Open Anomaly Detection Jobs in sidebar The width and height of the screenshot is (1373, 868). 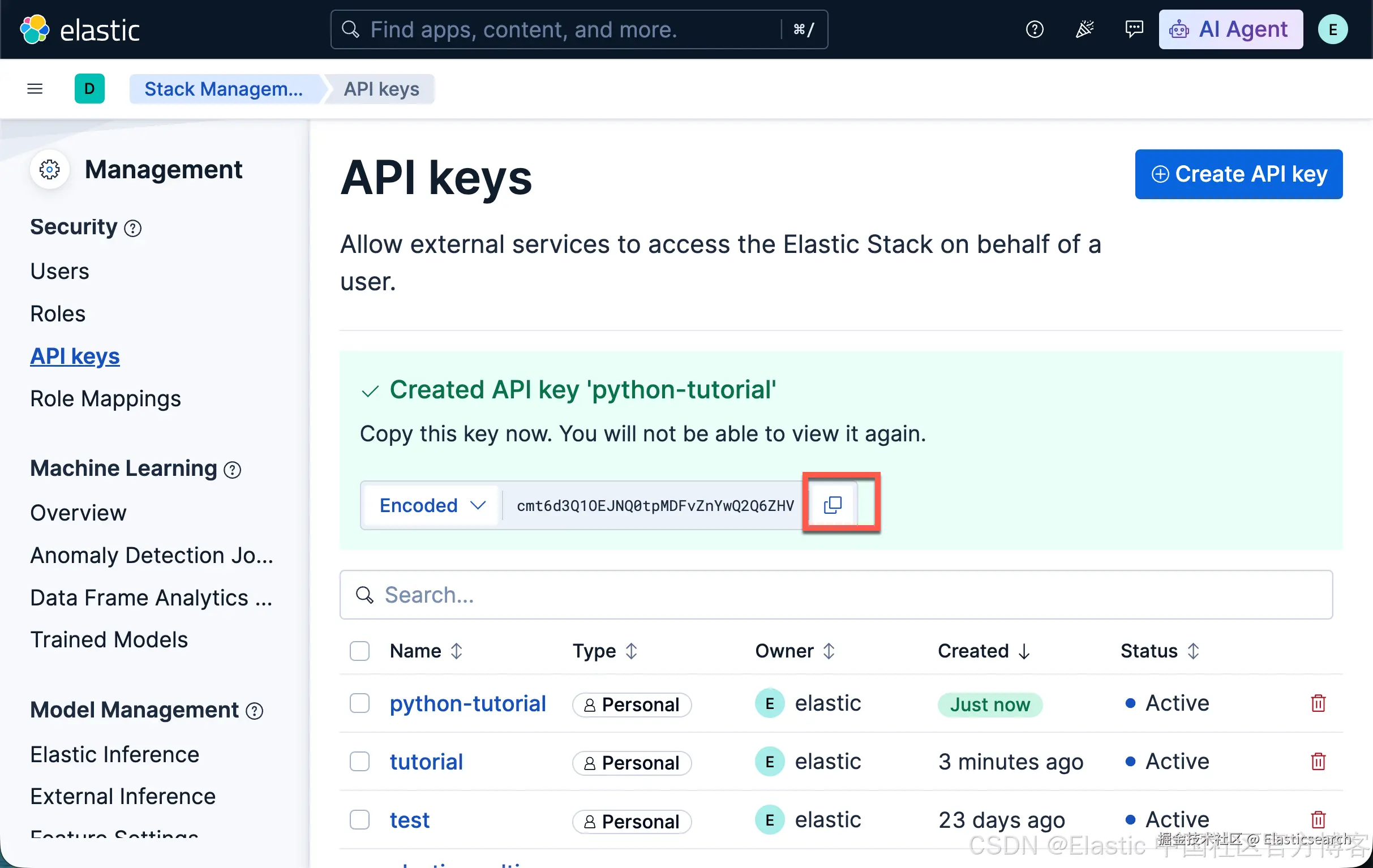(152, 555)
